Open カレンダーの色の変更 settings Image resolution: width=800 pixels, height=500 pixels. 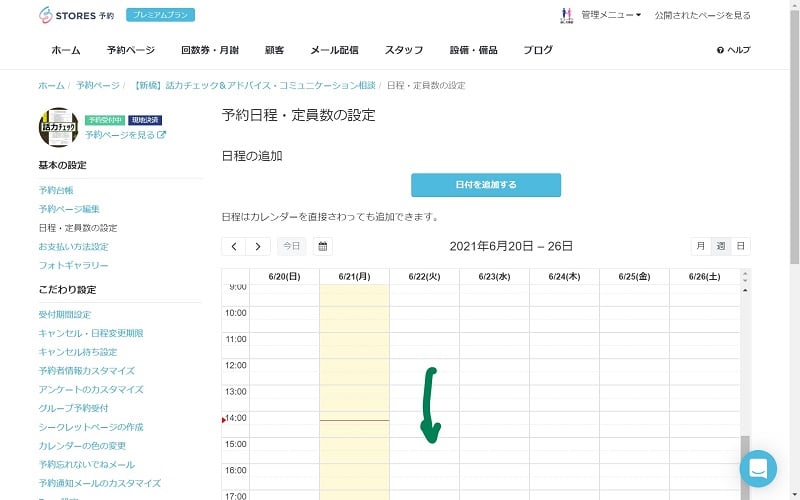(x=82, y=445)
